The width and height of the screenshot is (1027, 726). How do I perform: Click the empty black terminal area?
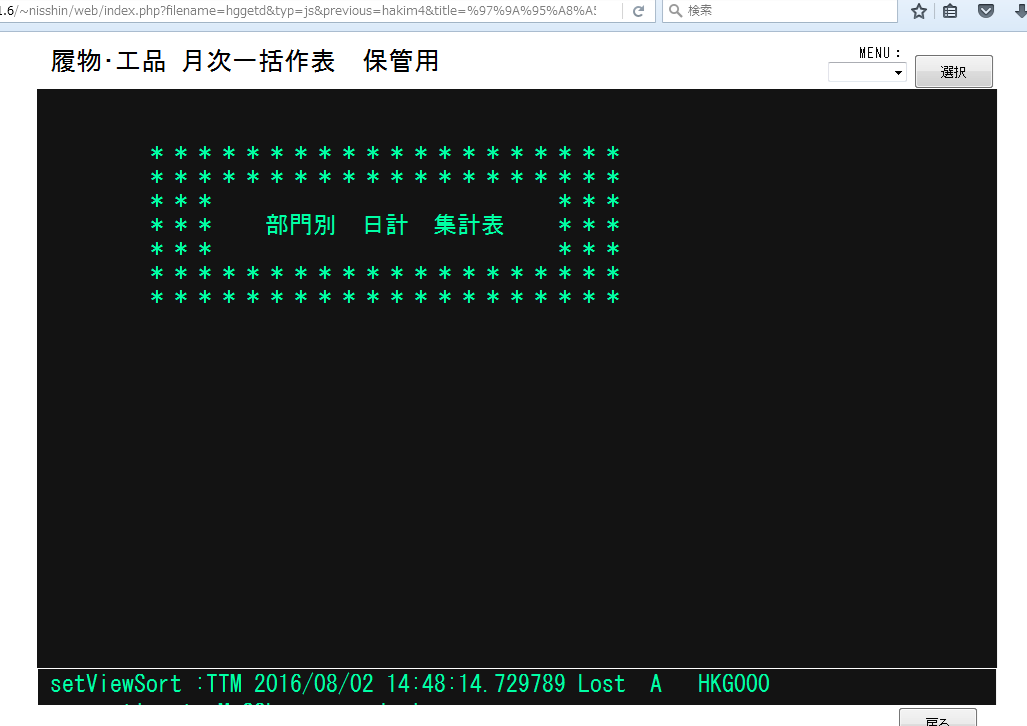[x=516, y=480]
